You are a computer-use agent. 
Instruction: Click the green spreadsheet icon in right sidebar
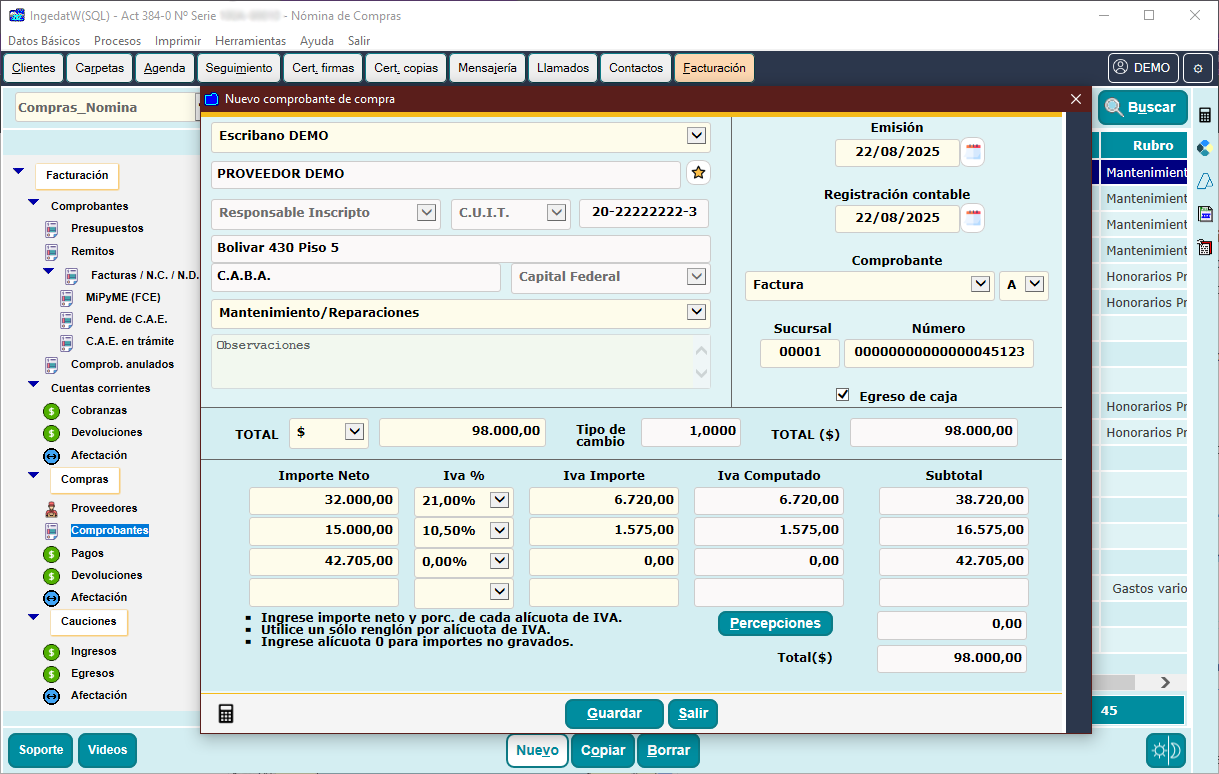pyautogui.click(x=1205, y=214)
